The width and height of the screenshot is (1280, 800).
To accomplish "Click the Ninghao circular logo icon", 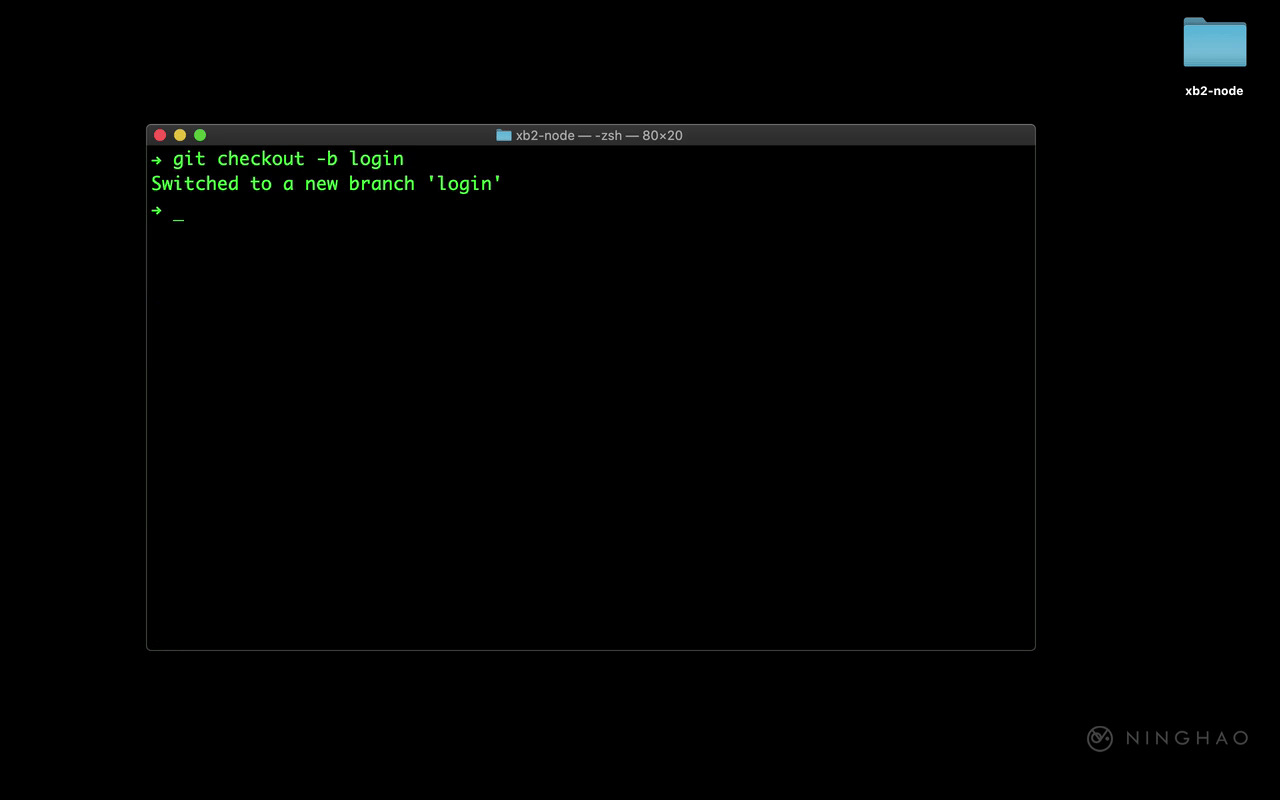I will [x=1100, y=738].
